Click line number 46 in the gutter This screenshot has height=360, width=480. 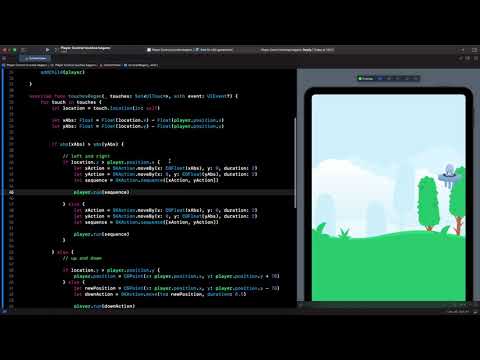pyautogui.click(x=11, y=192)
